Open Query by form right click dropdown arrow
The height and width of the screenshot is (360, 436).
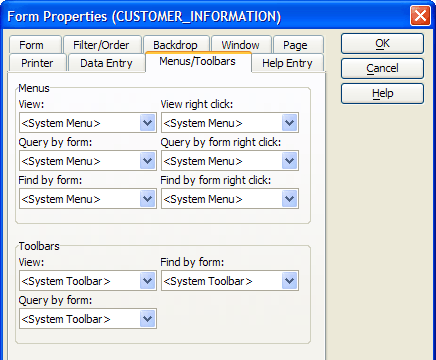289,161
